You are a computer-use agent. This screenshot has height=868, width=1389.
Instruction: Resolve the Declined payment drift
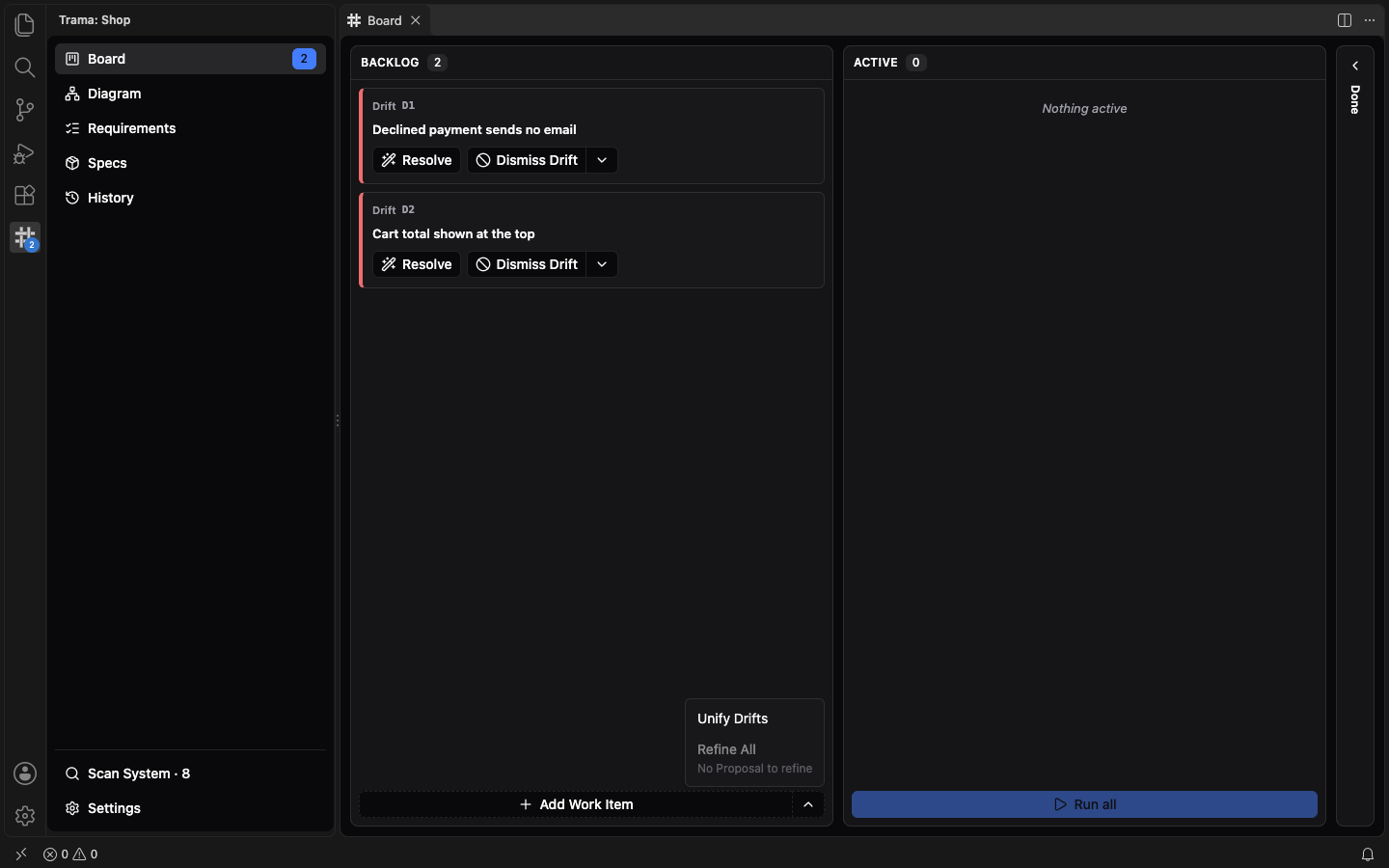pyautogui.click(x=417, y=160)
